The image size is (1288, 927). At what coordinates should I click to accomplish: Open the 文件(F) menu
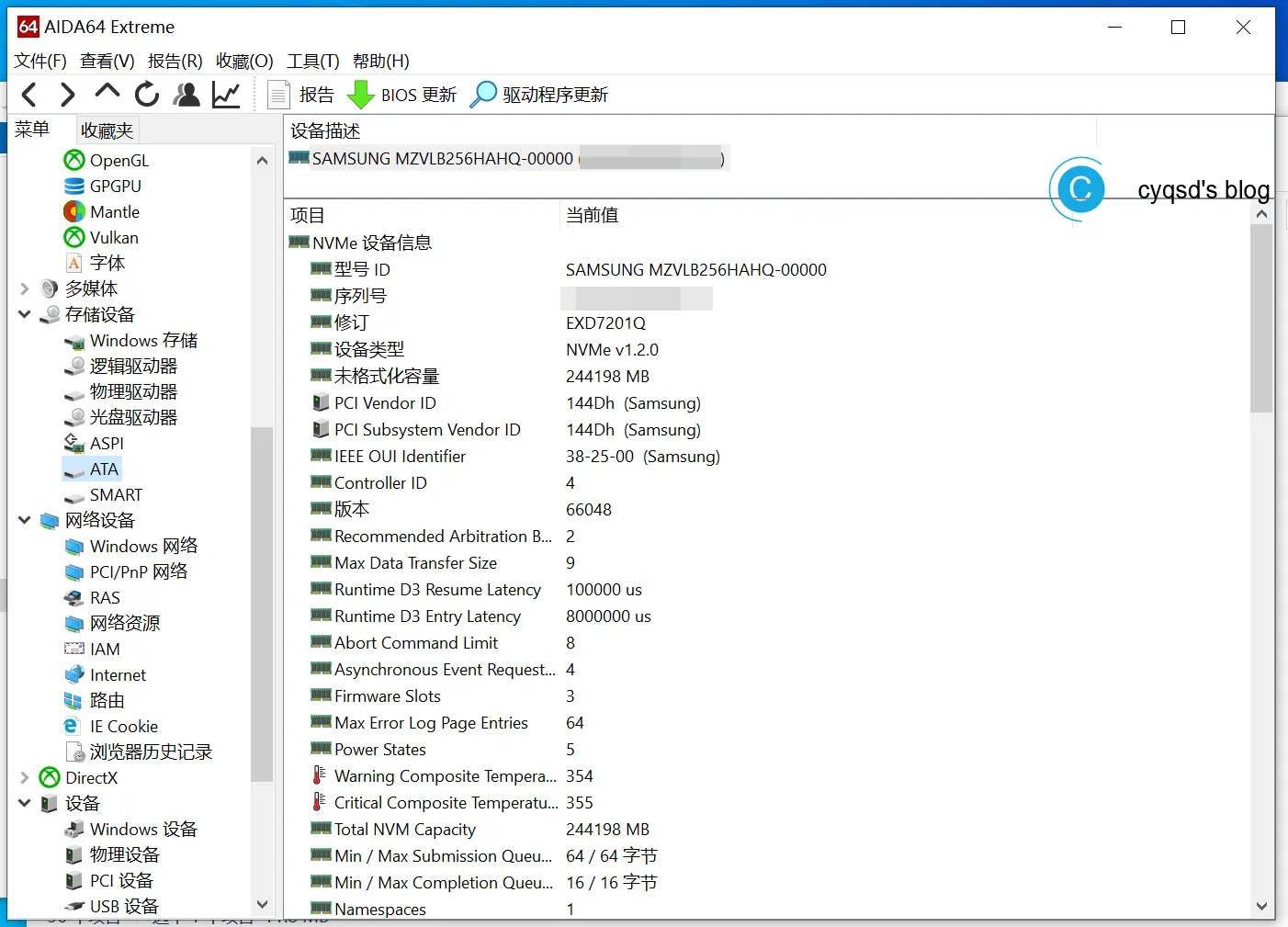click(x=40, y=61)
